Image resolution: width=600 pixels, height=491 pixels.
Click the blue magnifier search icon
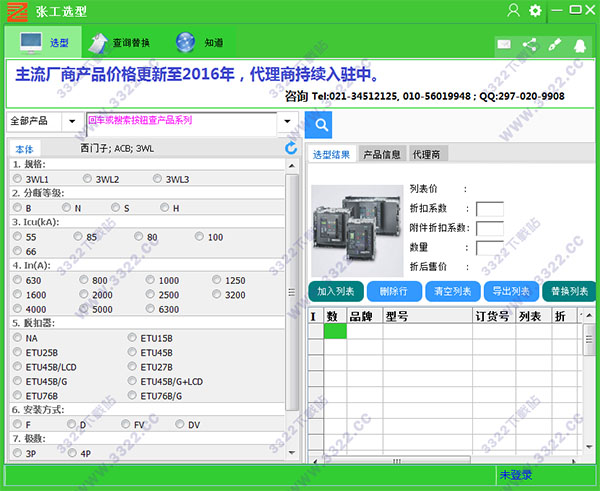(x=319, y=124)
